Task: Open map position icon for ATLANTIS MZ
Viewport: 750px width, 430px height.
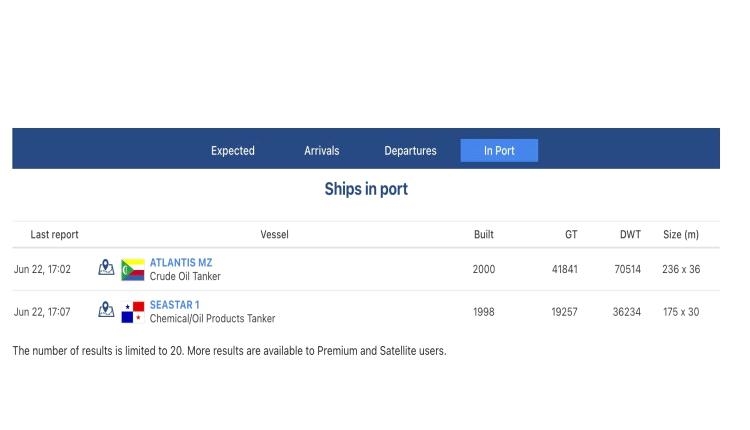Action: [x=106, y=267]
